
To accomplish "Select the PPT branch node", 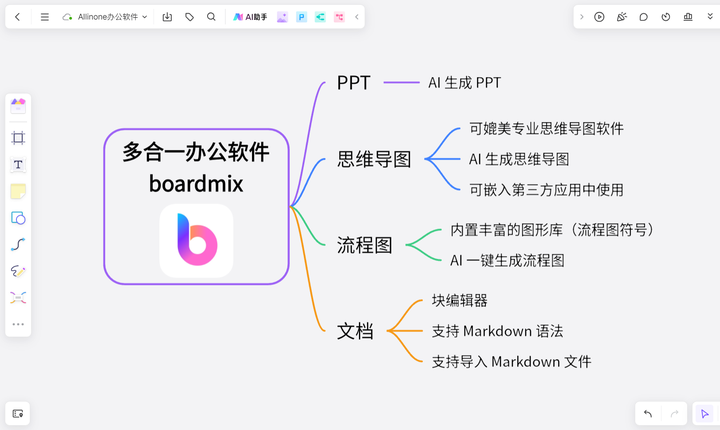I will click(x=354, y=83).
